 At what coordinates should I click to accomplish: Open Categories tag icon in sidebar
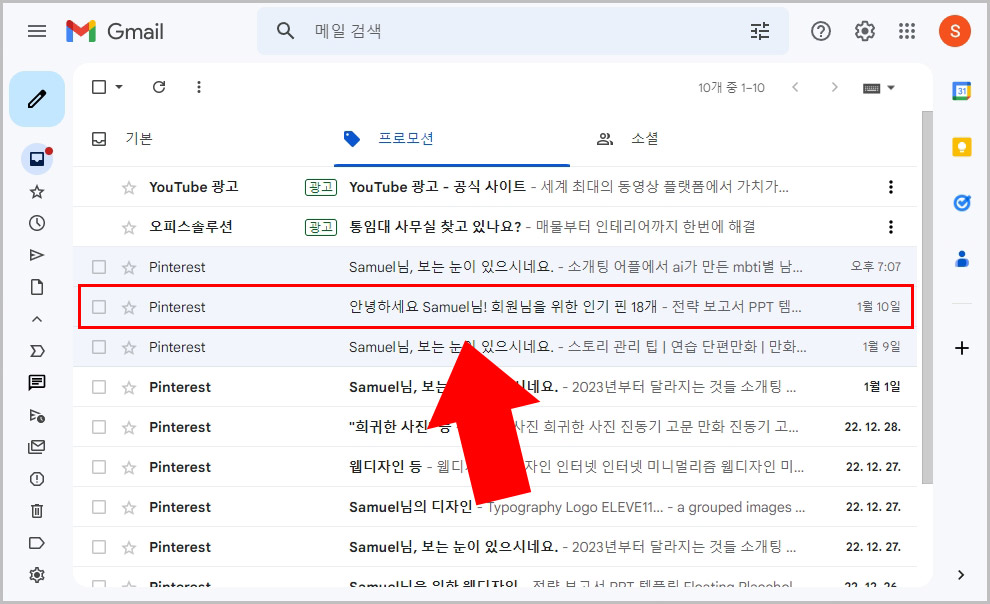tap(37, 543)
